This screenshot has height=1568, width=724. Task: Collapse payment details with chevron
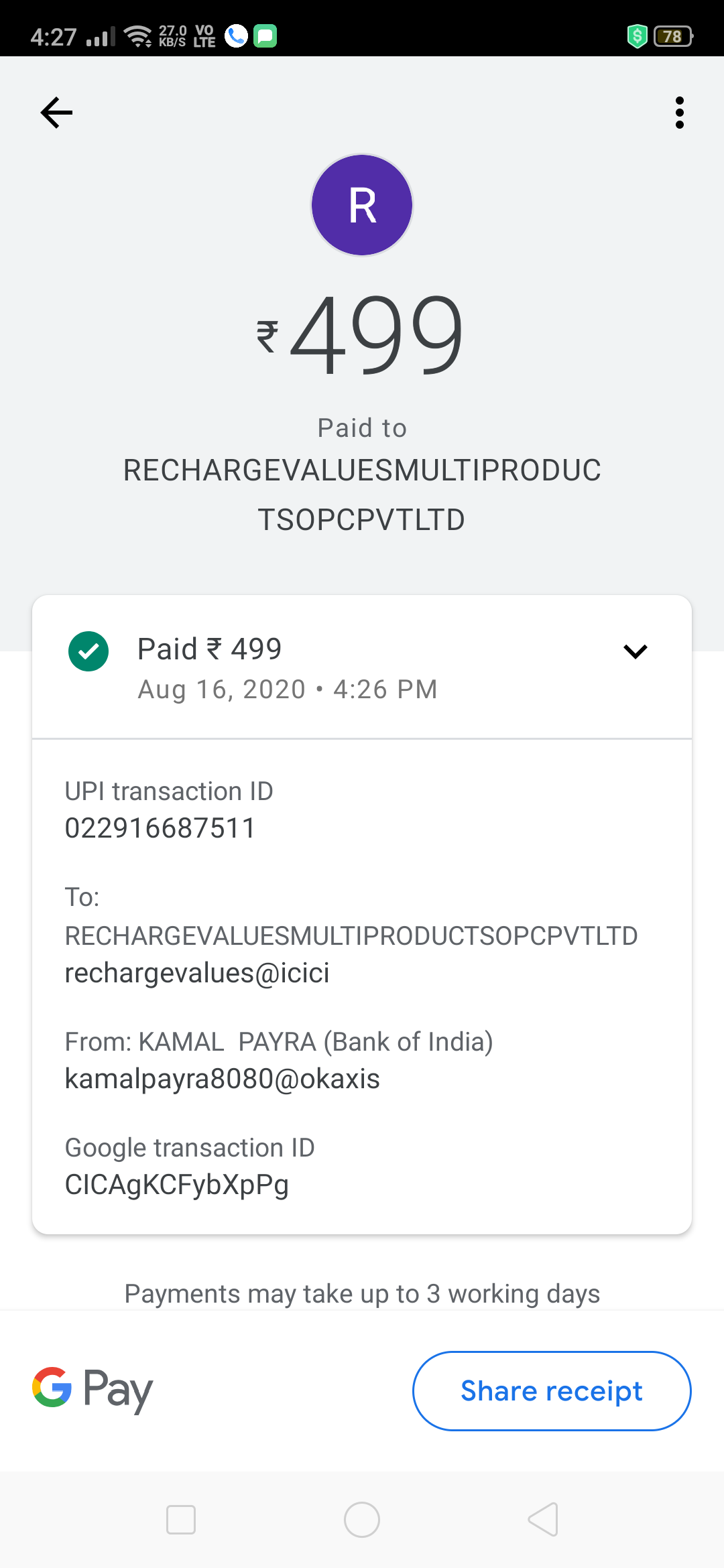click(635, 651)
